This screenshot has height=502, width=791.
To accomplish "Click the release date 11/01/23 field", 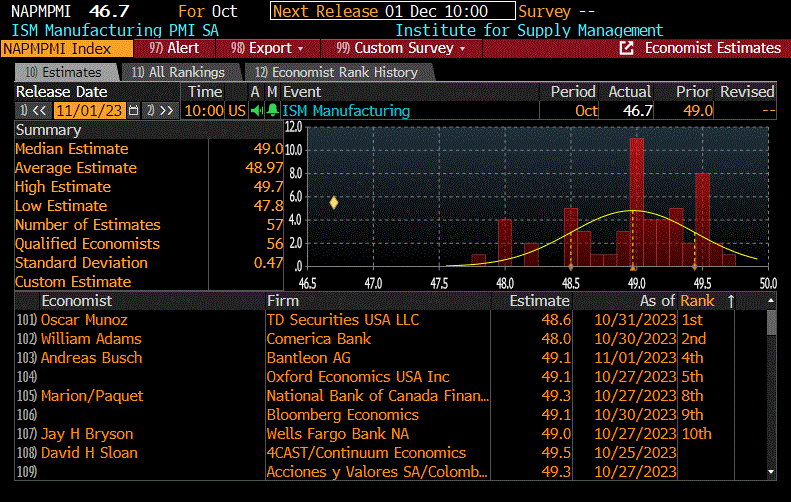I will point(89,110).
